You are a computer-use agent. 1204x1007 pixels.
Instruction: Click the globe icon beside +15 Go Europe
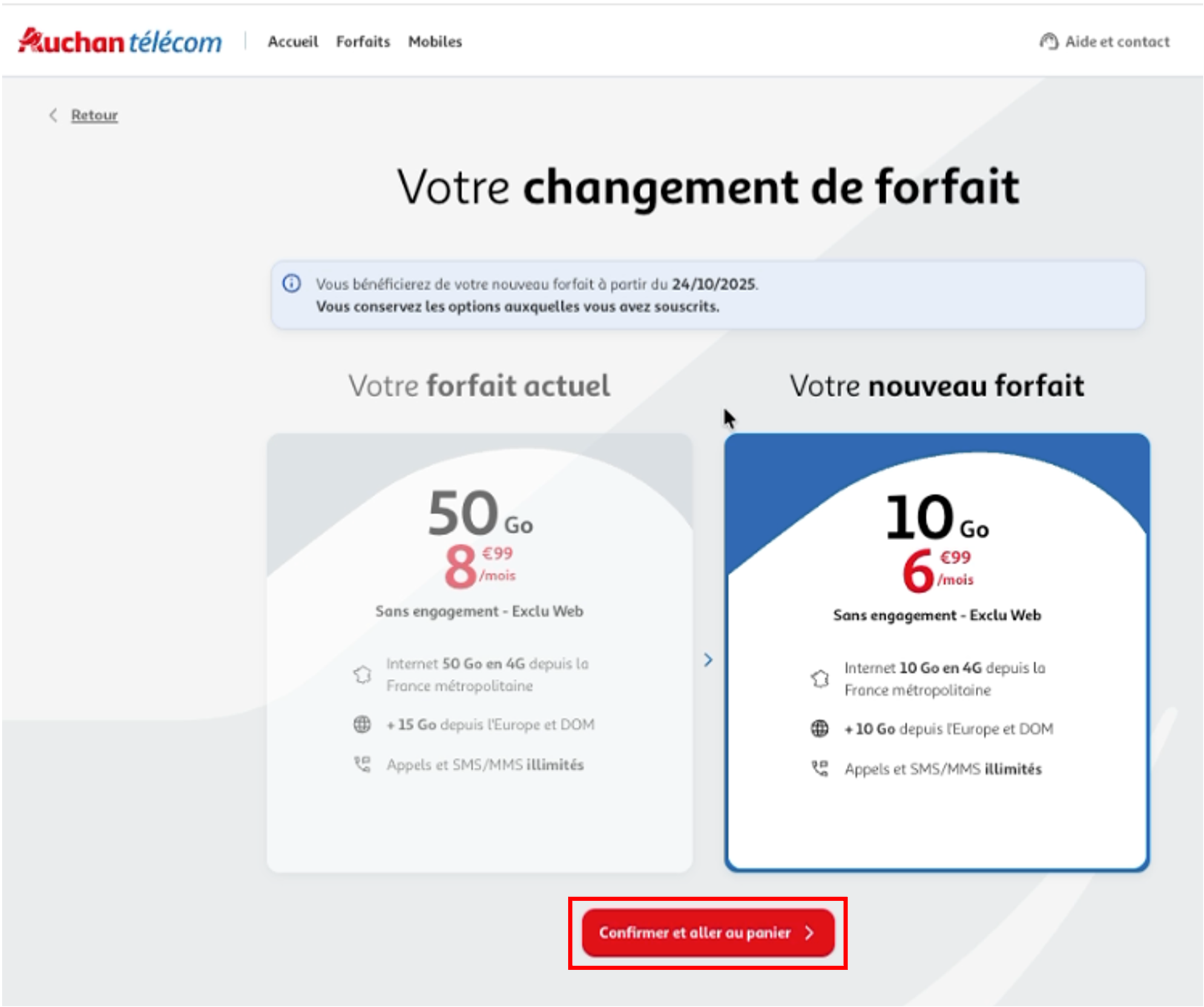pyautogui.click(x=362, y=724)
